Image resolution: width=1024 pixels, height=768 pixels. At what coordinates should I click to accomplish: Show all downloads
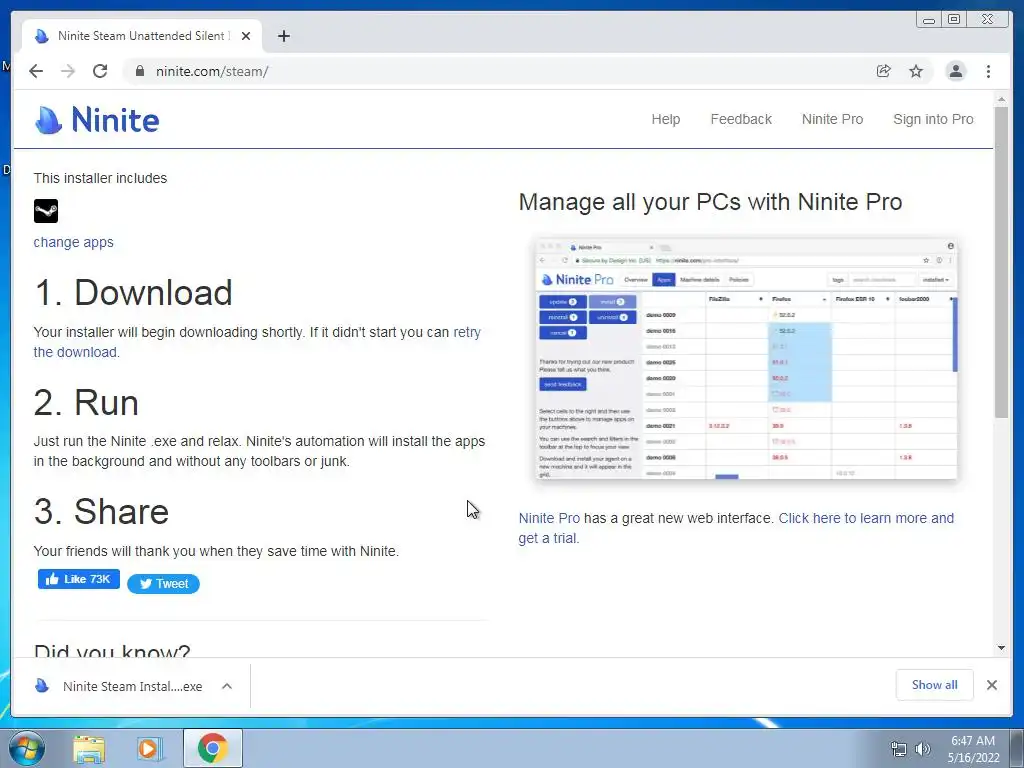[935, 684]
